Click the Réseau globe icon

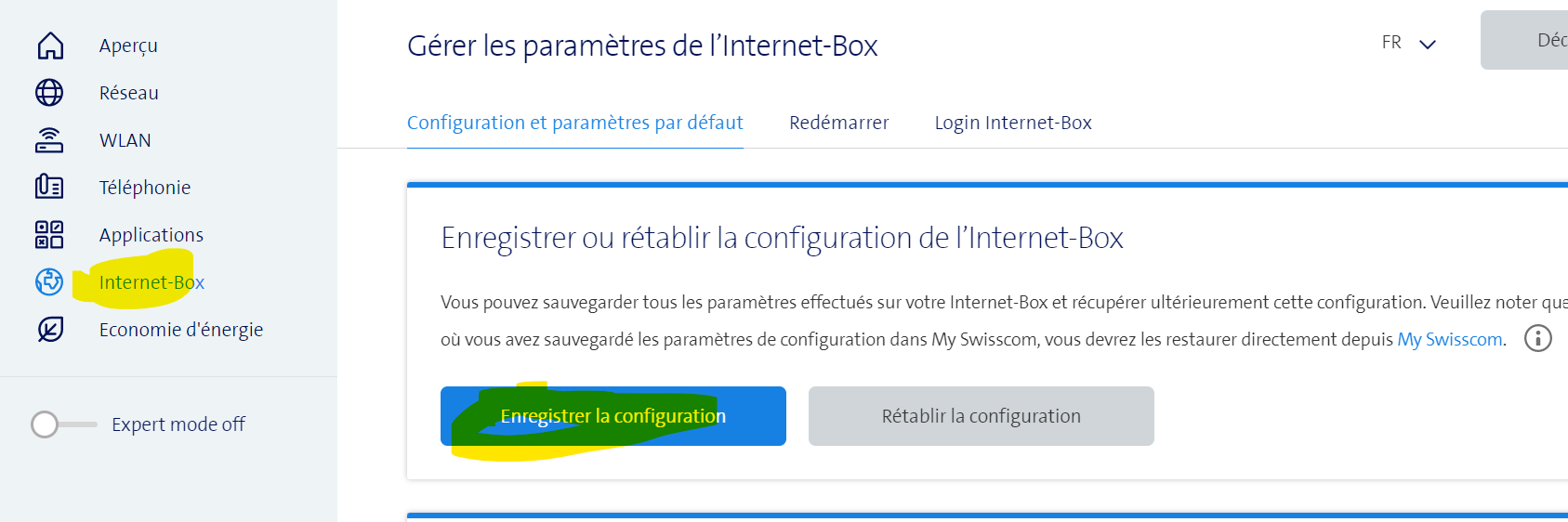click(49, 93)
